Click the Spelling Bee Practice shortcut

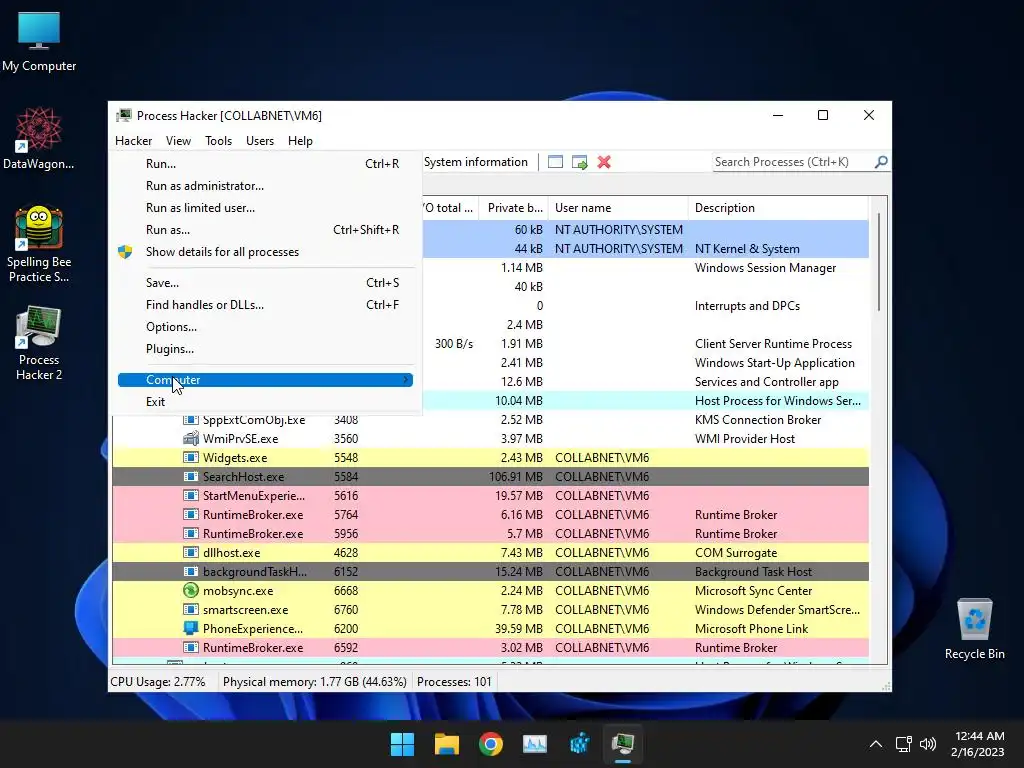39,244
